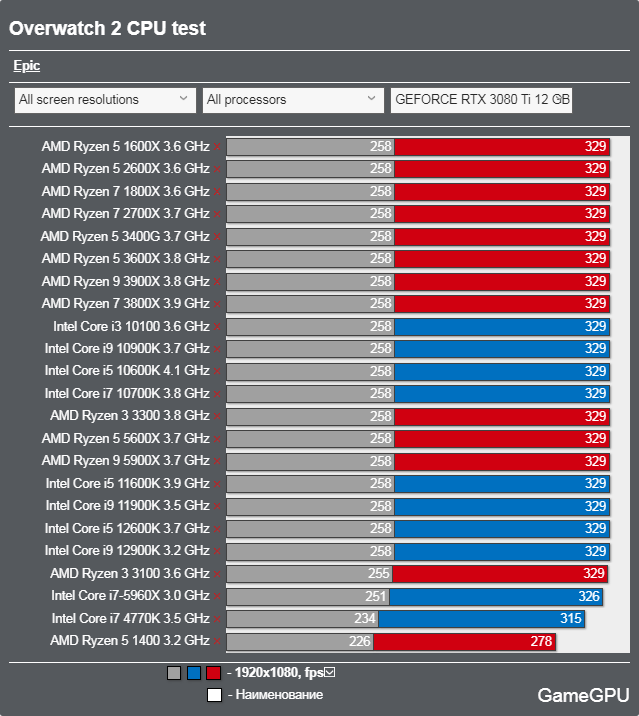Remove Intel Core i5 10600K row via red X

point(217,372)
